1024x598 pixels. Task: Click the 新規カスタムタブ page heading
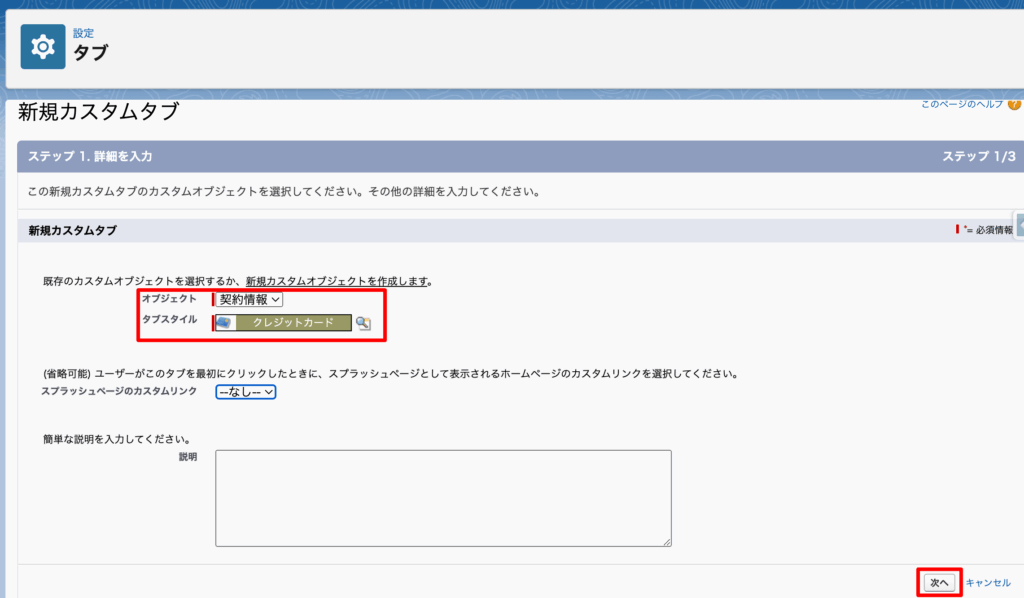(98, 112)
